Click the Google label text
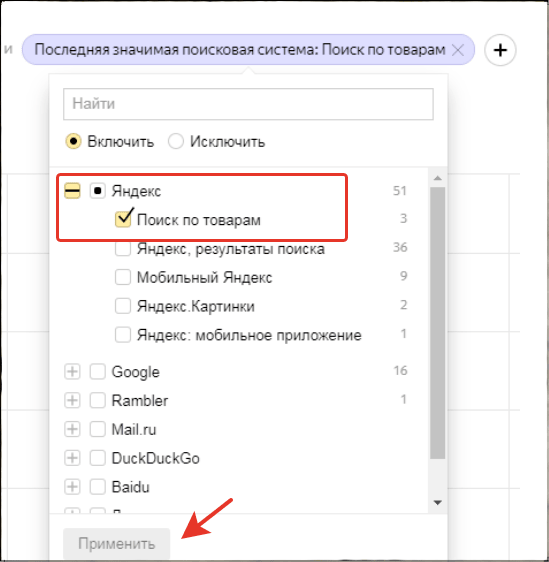Screen dimensions: 549x562 pos(135,372)
